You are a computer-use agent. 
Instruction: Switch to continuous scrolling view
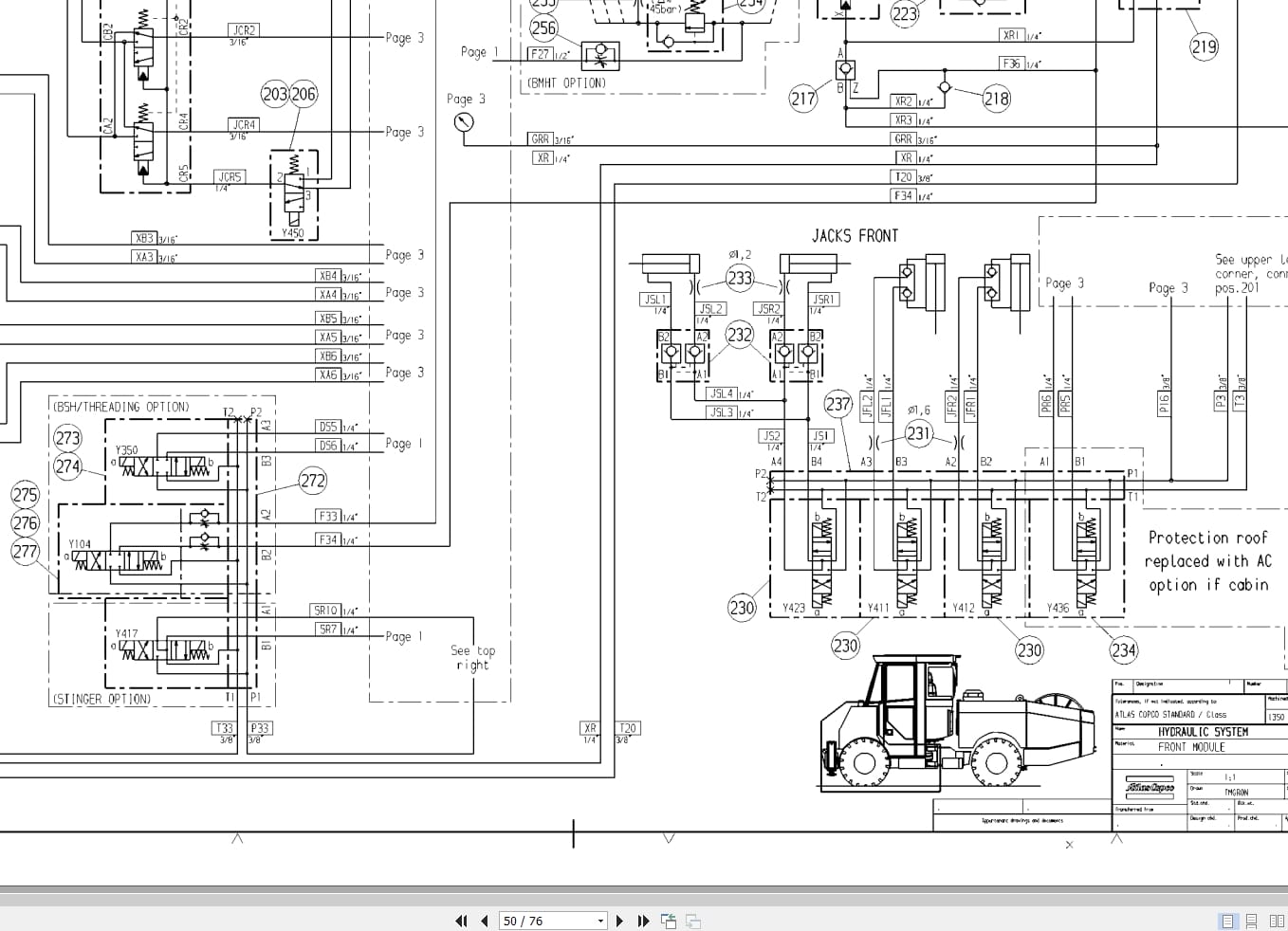[1250, 921]
